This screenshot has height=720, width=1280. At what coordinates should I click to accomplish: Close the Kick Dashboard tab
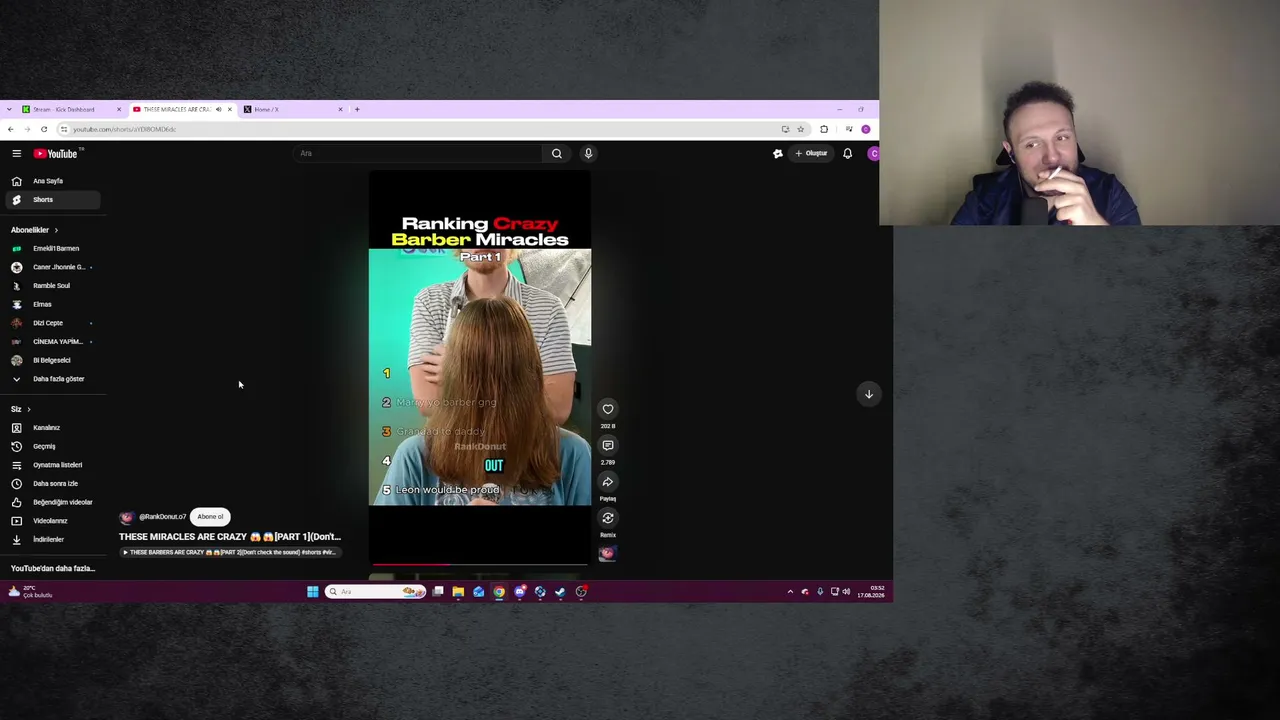(119, 109)
